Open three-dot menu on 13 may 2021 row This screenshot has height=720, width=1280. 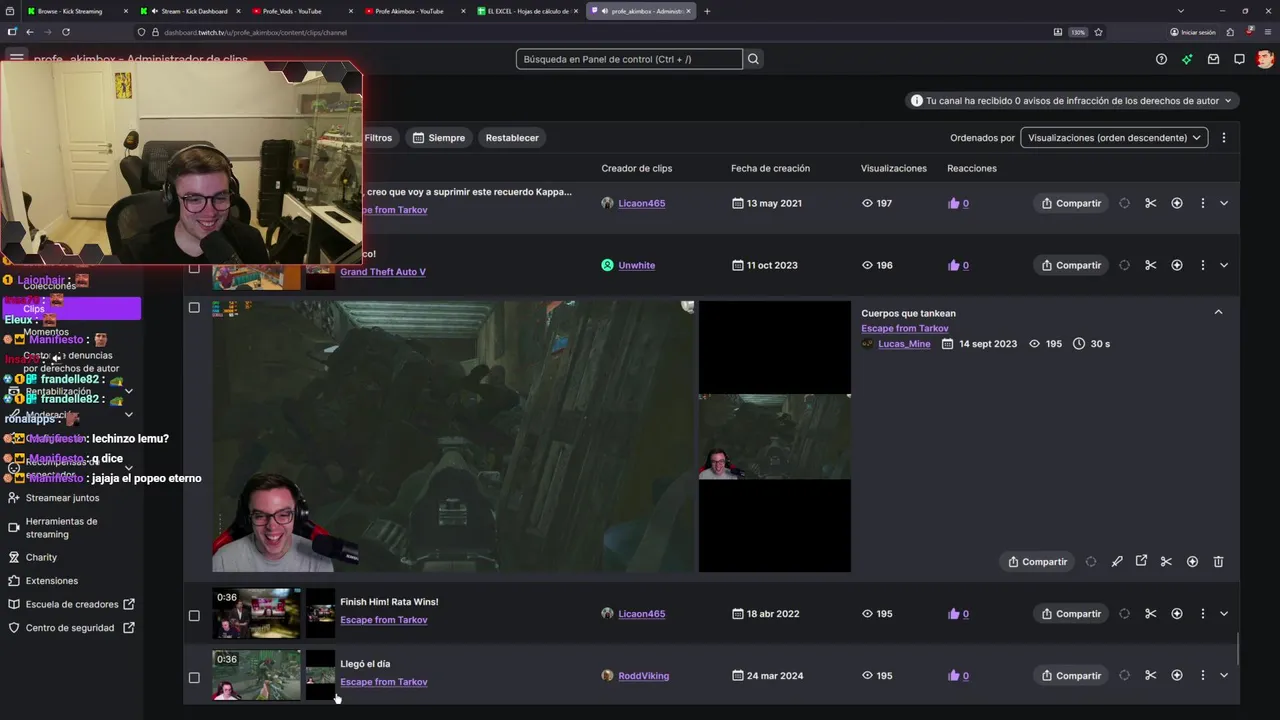click(x=1202, y=203)
